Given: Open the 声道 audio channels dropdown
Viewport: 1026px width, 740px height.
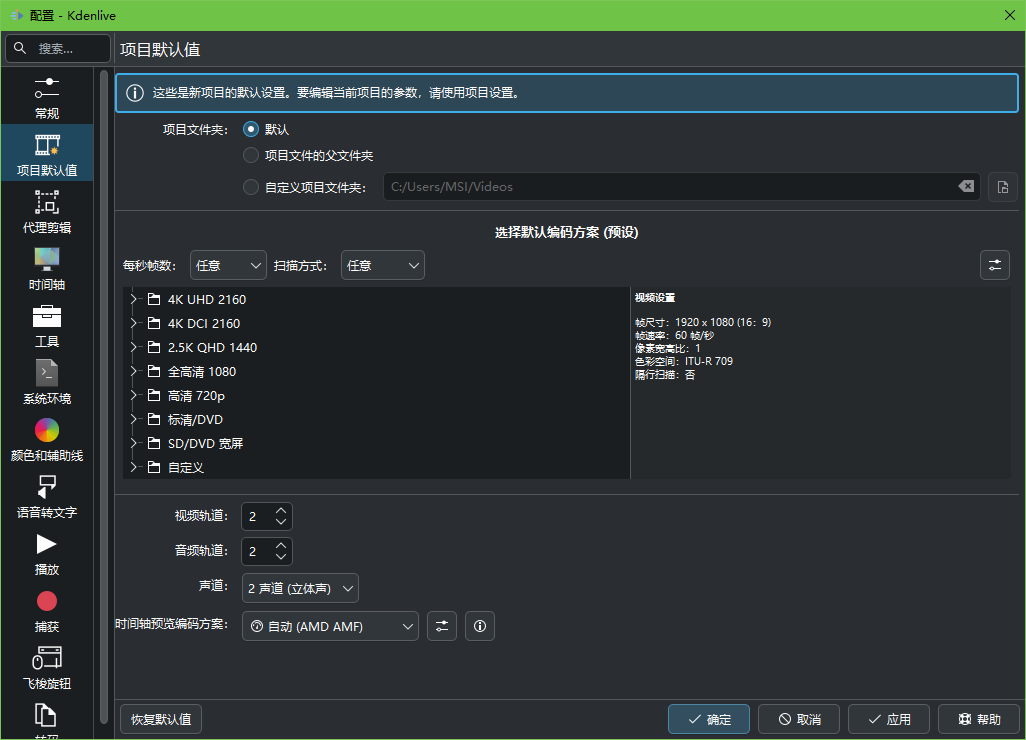Looking at the screenshot, I should tap(299, 588).
